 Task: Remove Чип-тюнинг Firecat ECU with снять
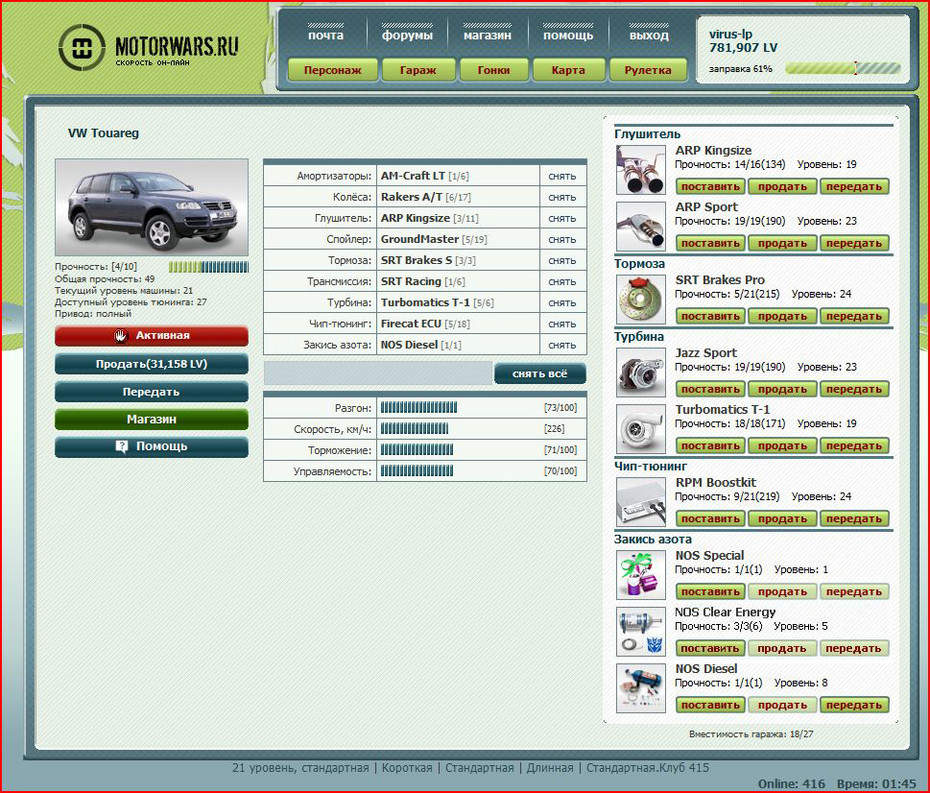pos(562,324)
